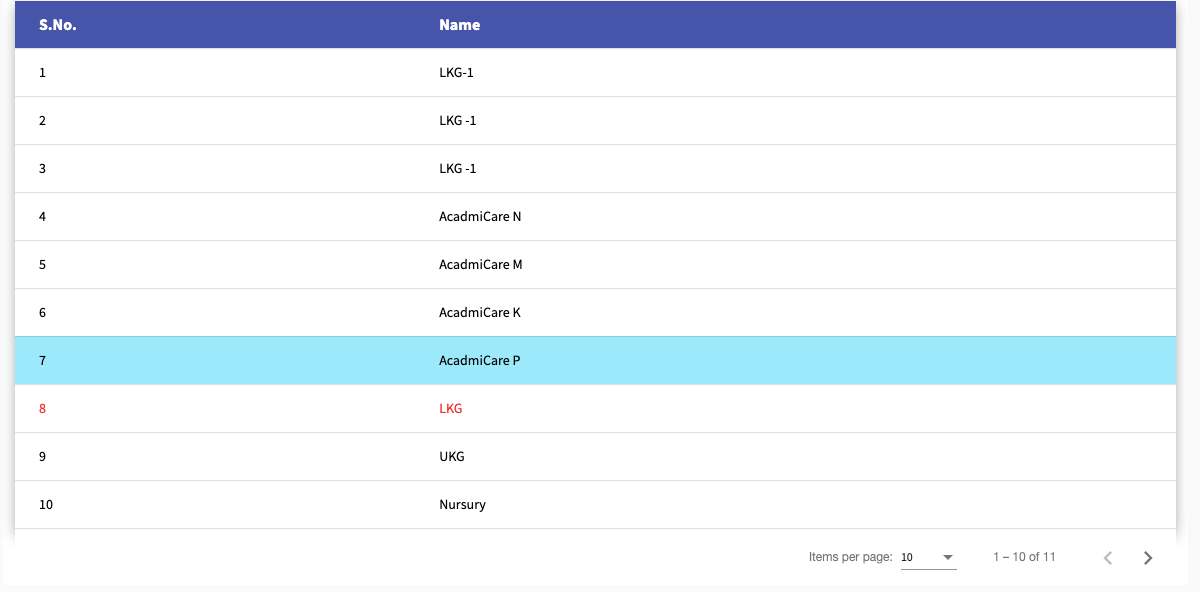Click the previous page arrow
Viewport: 1200px width, 592px height.
pyautogui.click(x=1107, y=557)
